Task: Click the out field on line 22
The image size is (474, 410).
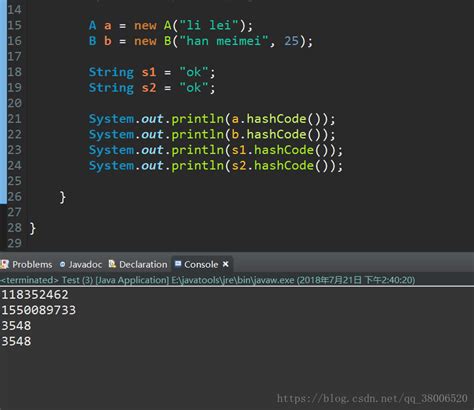Action: pos(152,135)
